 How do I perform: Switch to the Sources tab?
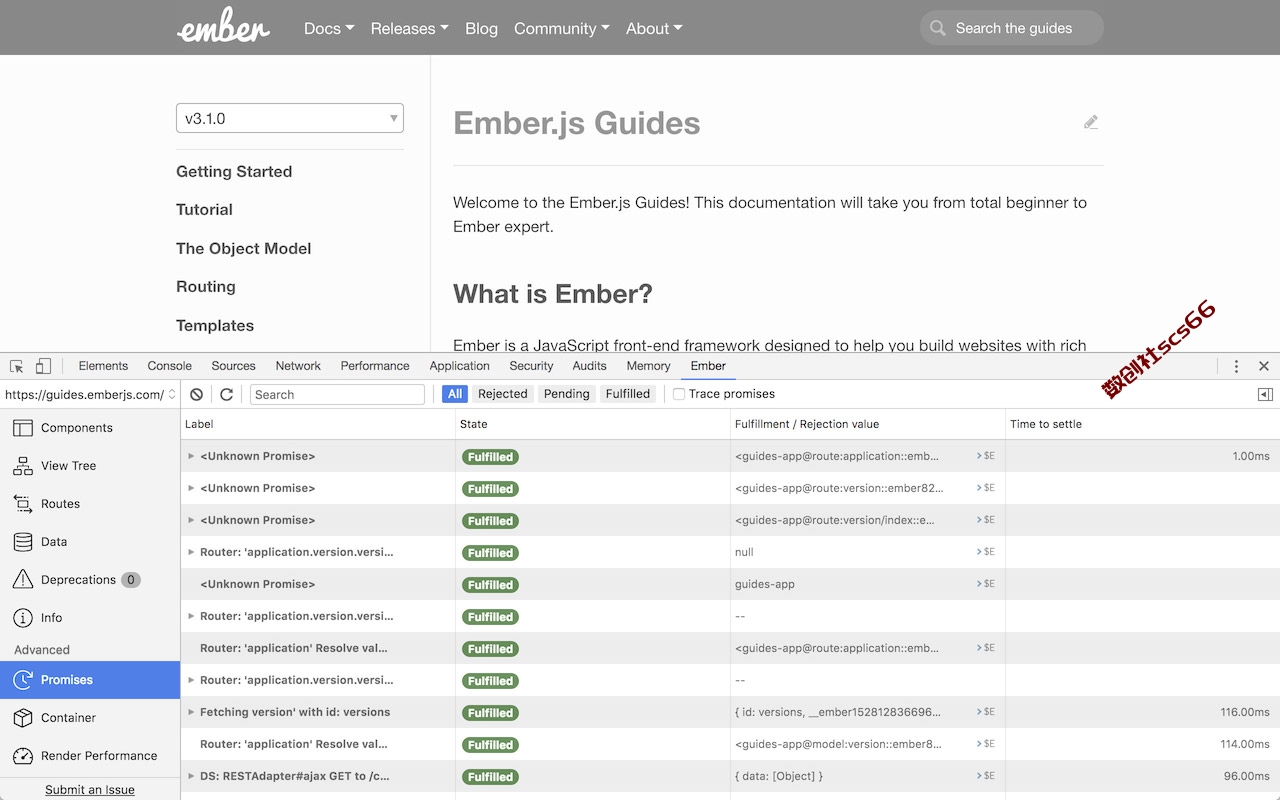click(x=233, y=366)
